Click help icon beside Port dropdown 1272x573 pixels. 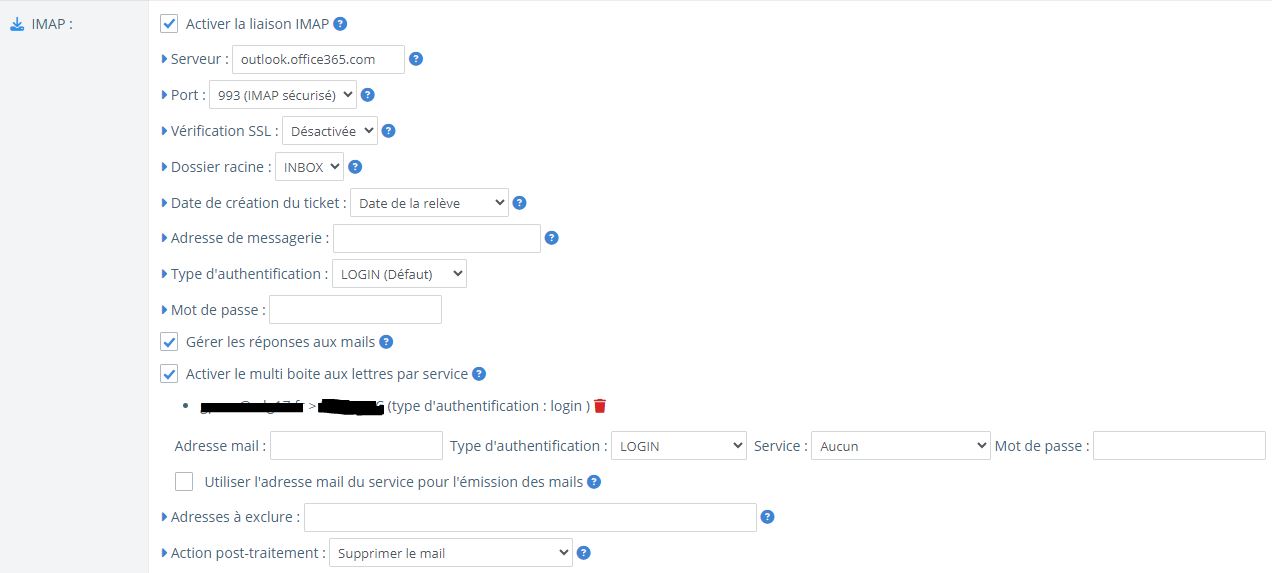367,95
